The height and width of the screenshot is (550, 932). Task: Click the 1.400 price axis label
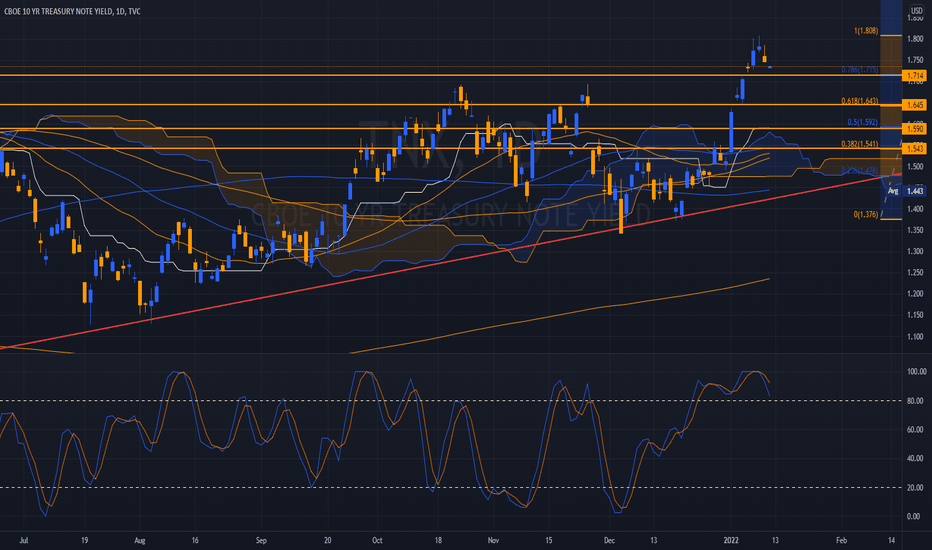pyautogui.click(x=915, y=209)
